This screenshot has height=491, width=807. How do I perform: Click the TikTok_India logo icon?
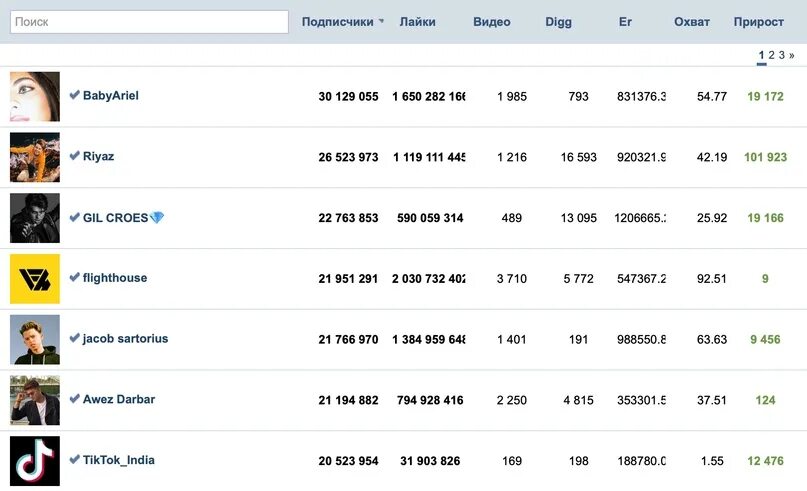click(x=35, y=461)
